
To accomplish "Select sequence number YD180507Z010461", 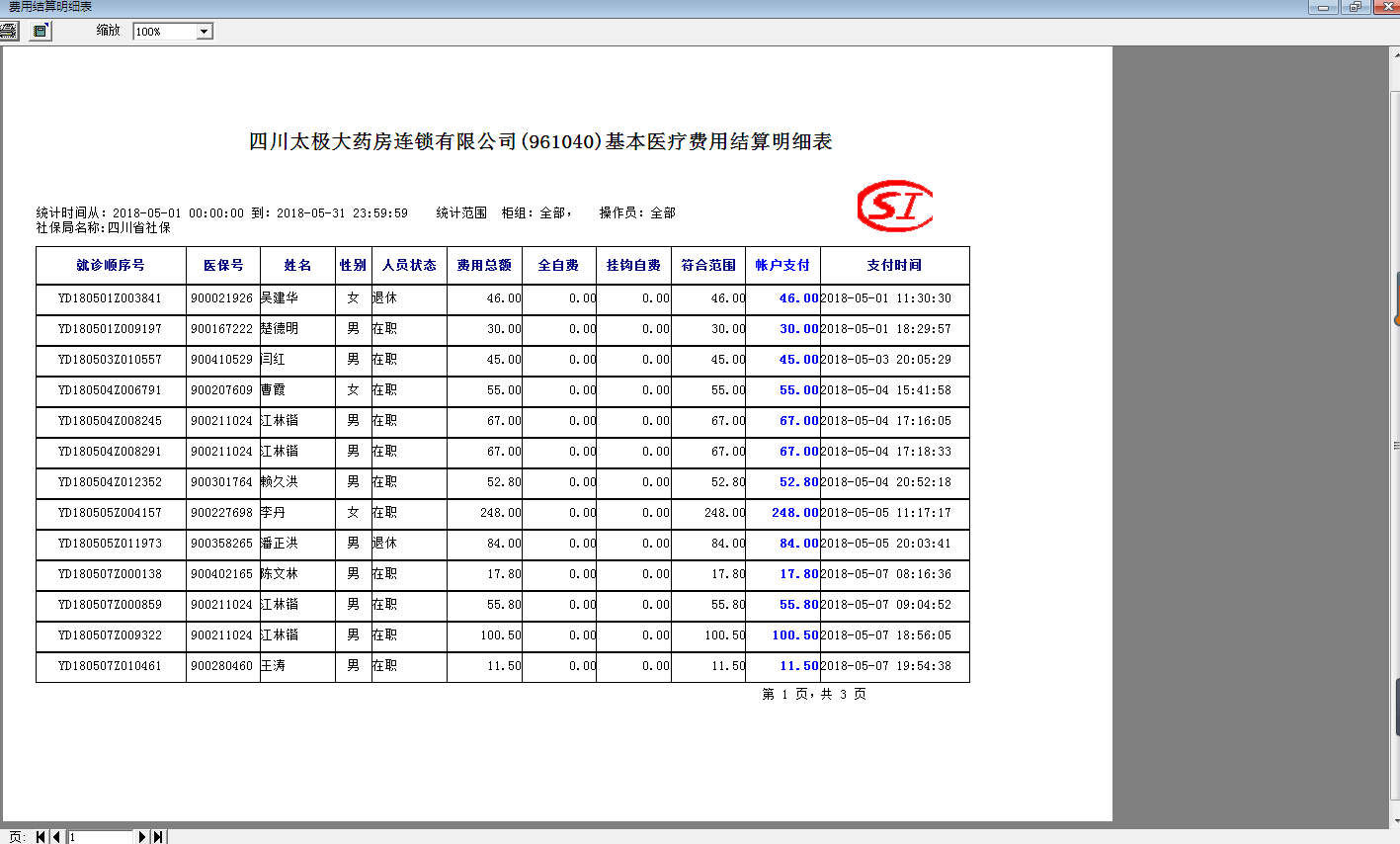I will tap(110, 666).
